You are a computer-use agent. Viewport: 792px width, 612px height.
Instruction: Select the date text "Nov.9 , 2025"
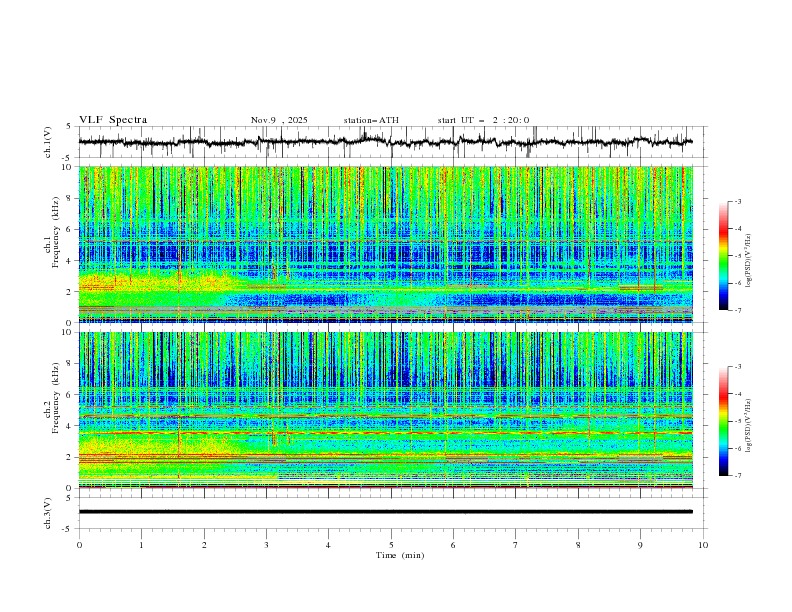click(279, 120)
